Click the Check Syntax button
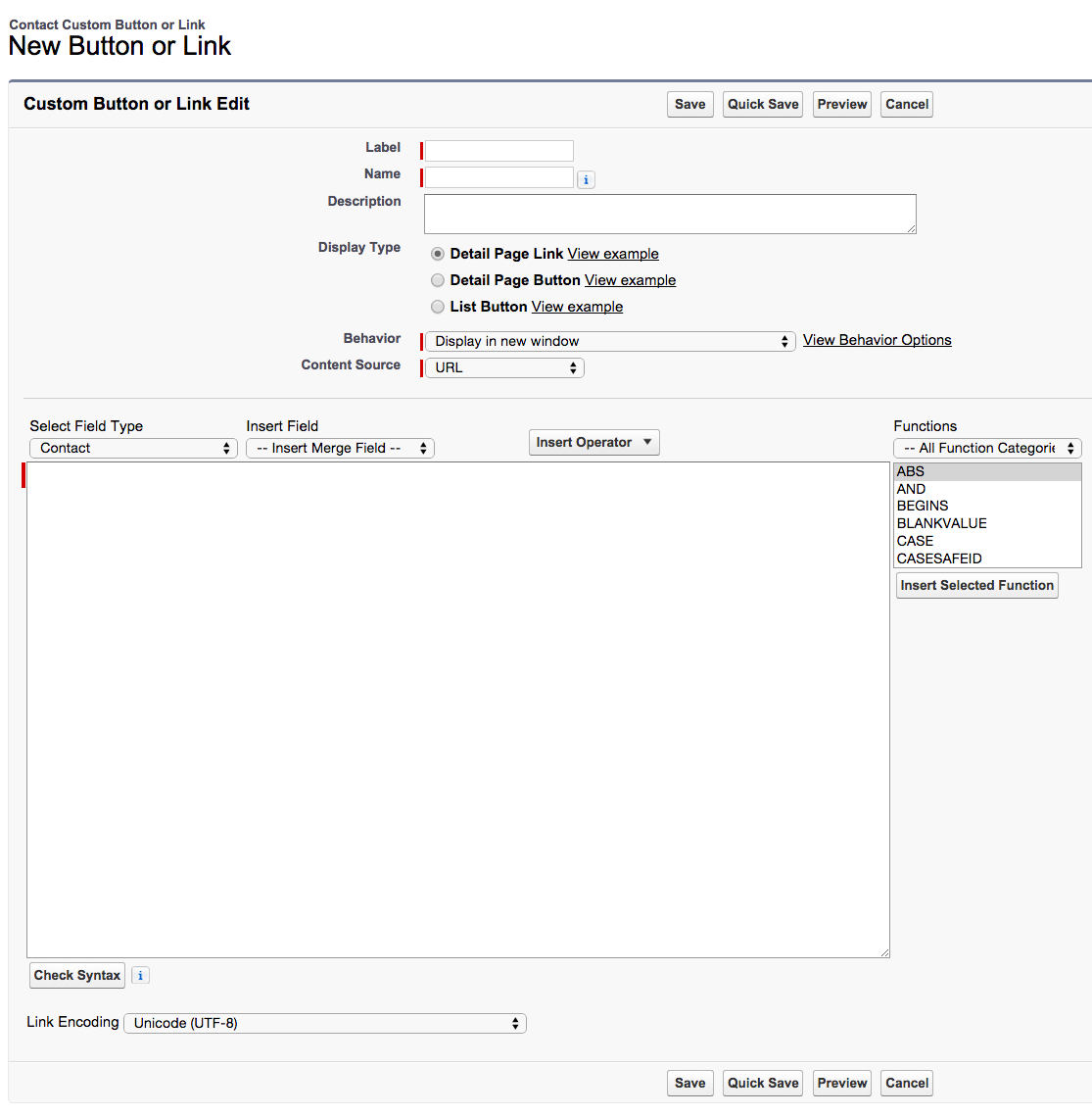 pyautogui.click(x=77, y=975)
